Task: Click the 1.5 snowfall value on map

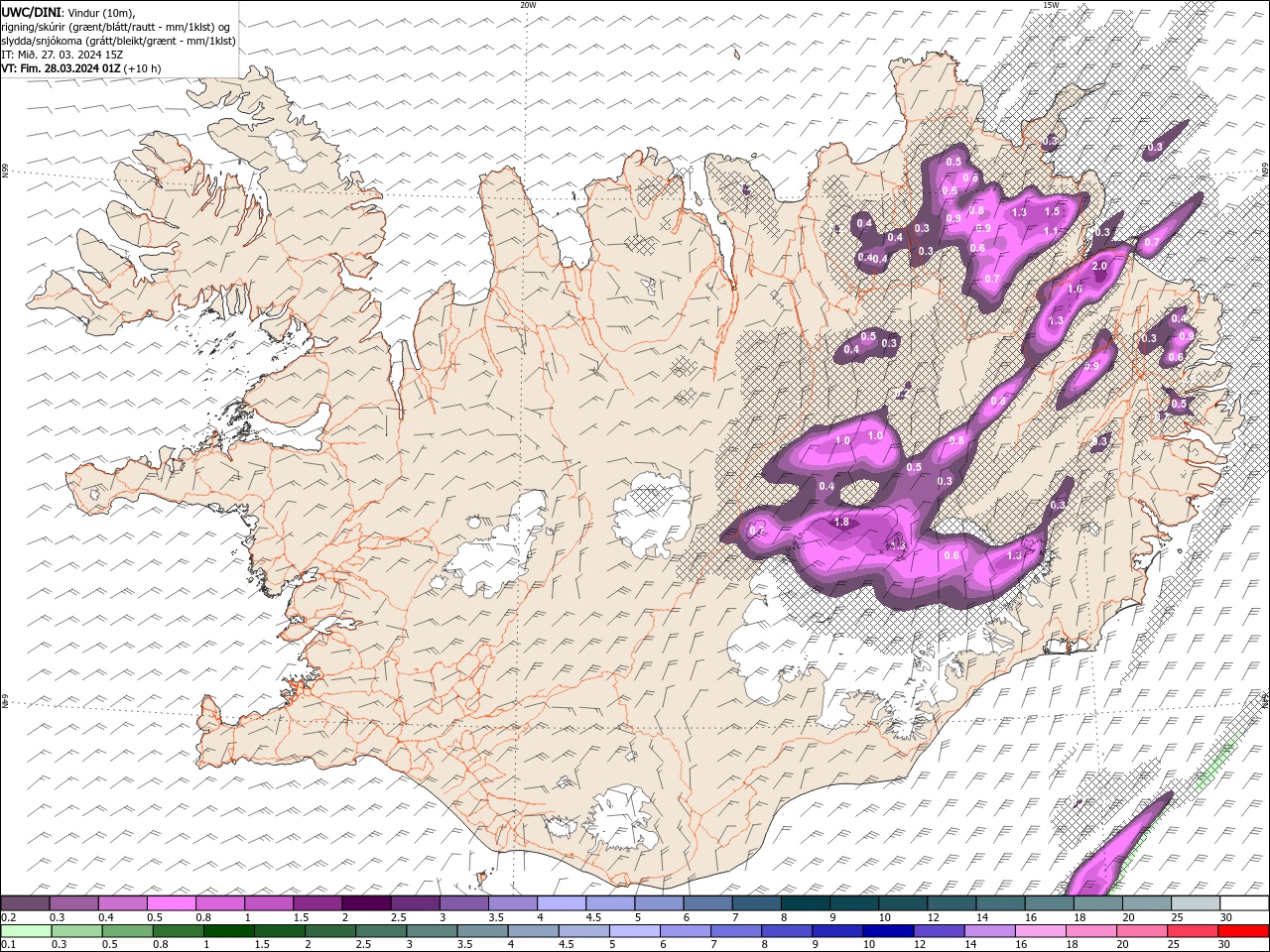Action: [1053, 211]
